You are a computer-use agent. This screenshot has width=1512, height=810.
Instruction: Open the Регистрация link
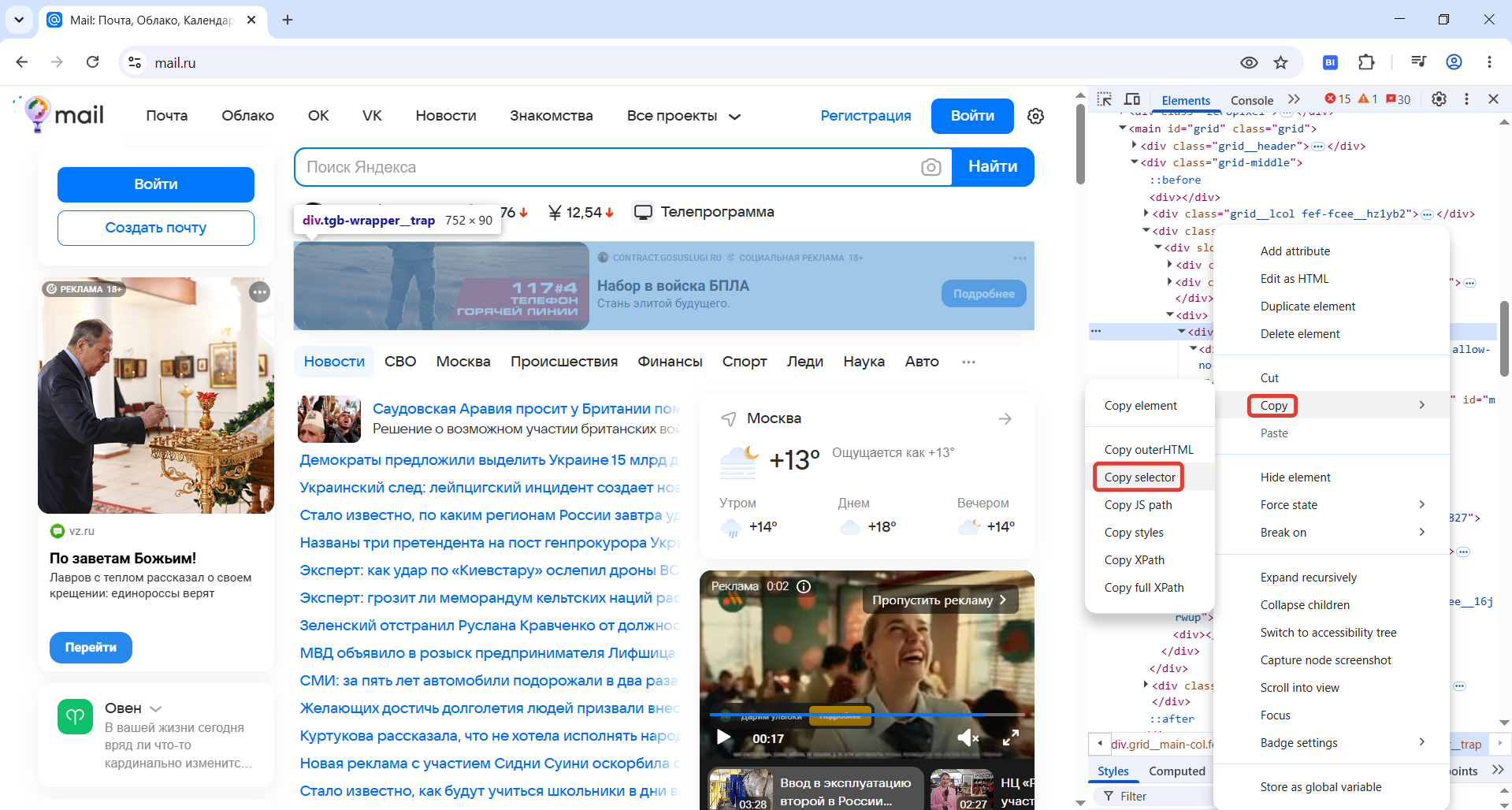coord(865,116)
